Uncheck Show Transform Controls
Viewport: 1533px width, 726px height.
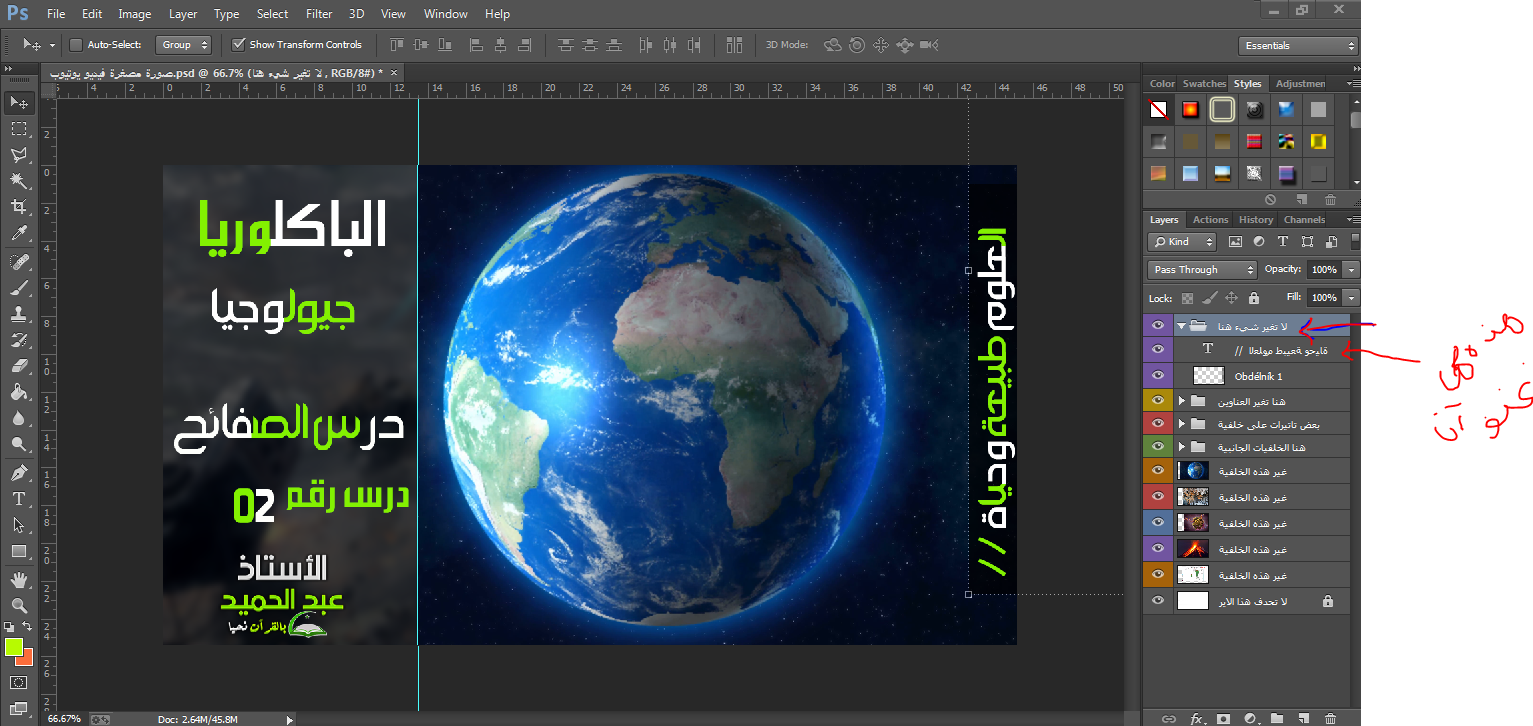238,45
